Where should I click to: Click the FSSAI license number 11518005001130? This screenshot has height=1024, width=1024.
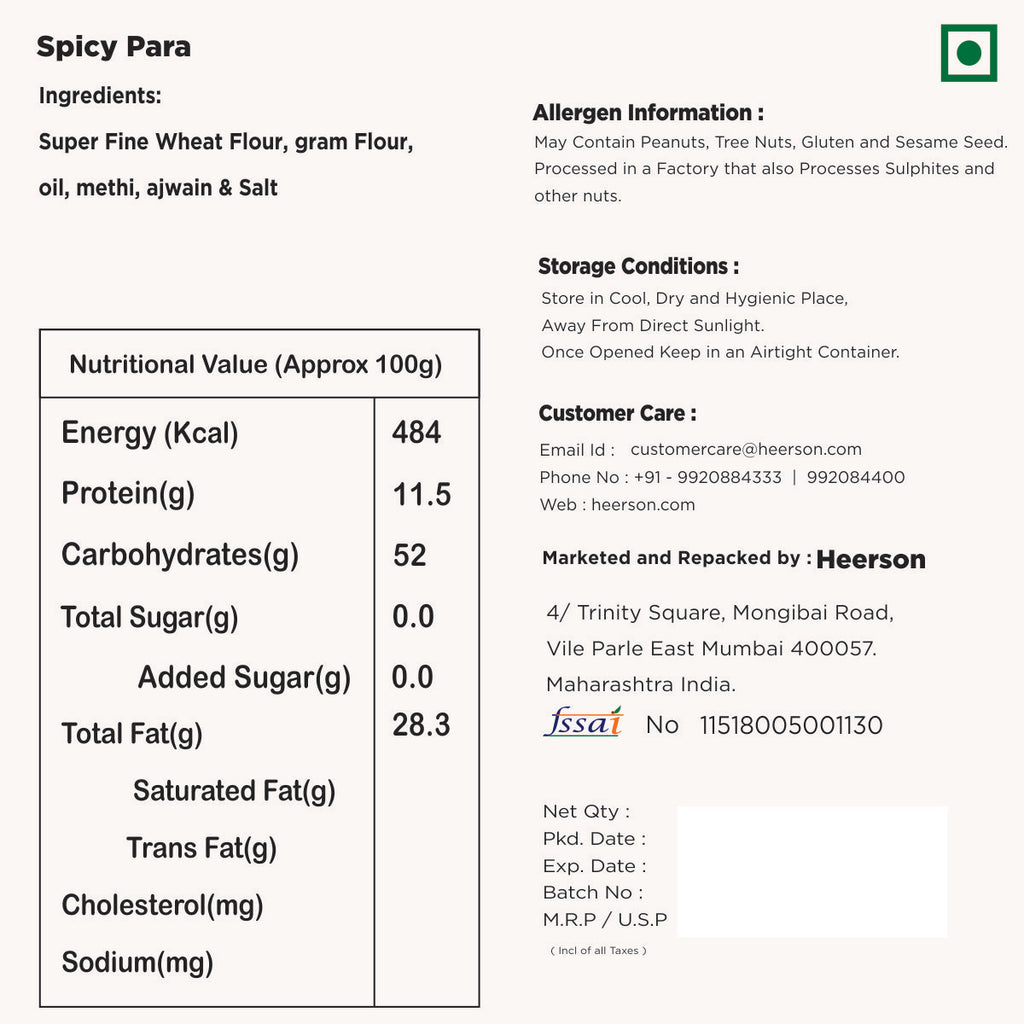[x=791, y=726]
